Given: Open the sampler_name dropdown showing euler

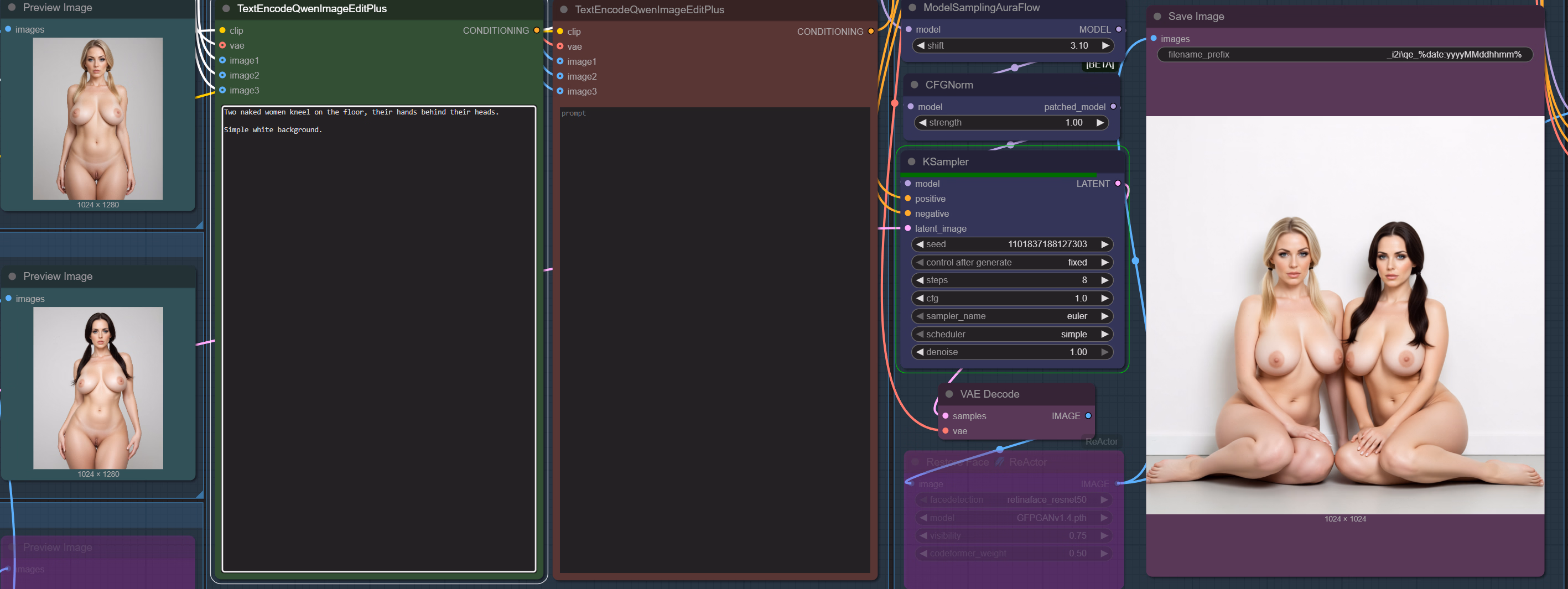Looking at the screenshot, I should [x=1011, y=316].
